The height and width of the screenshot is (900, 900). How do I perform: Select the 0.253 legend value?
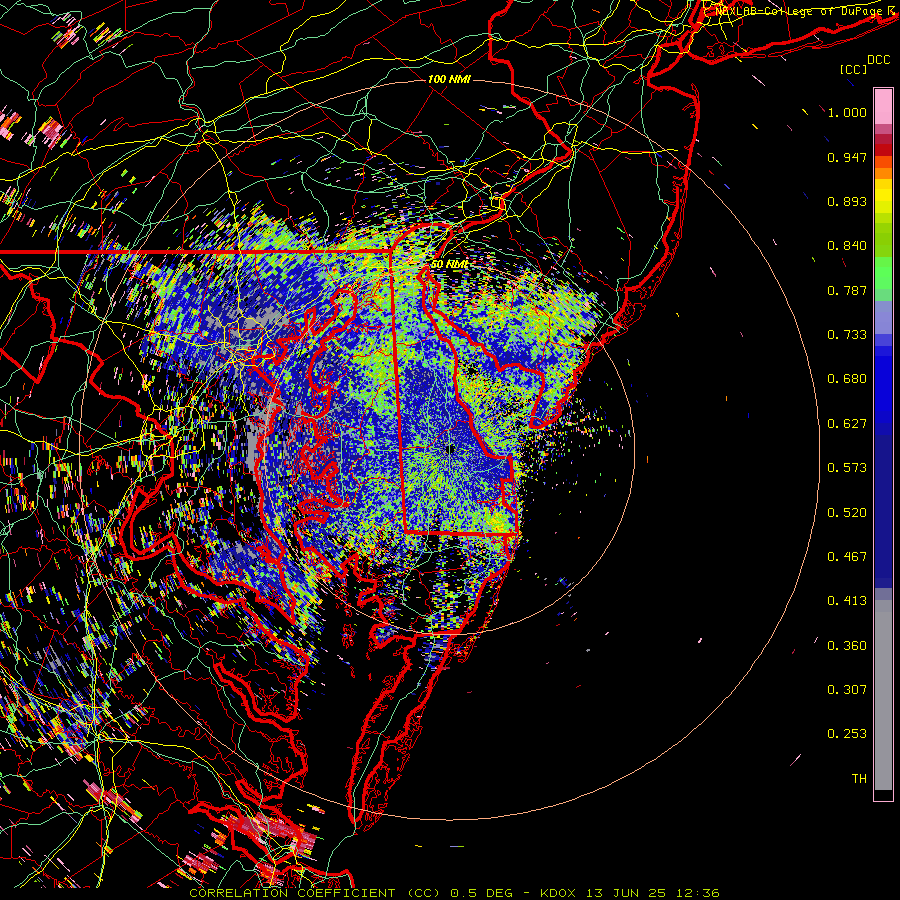[847, 734]
